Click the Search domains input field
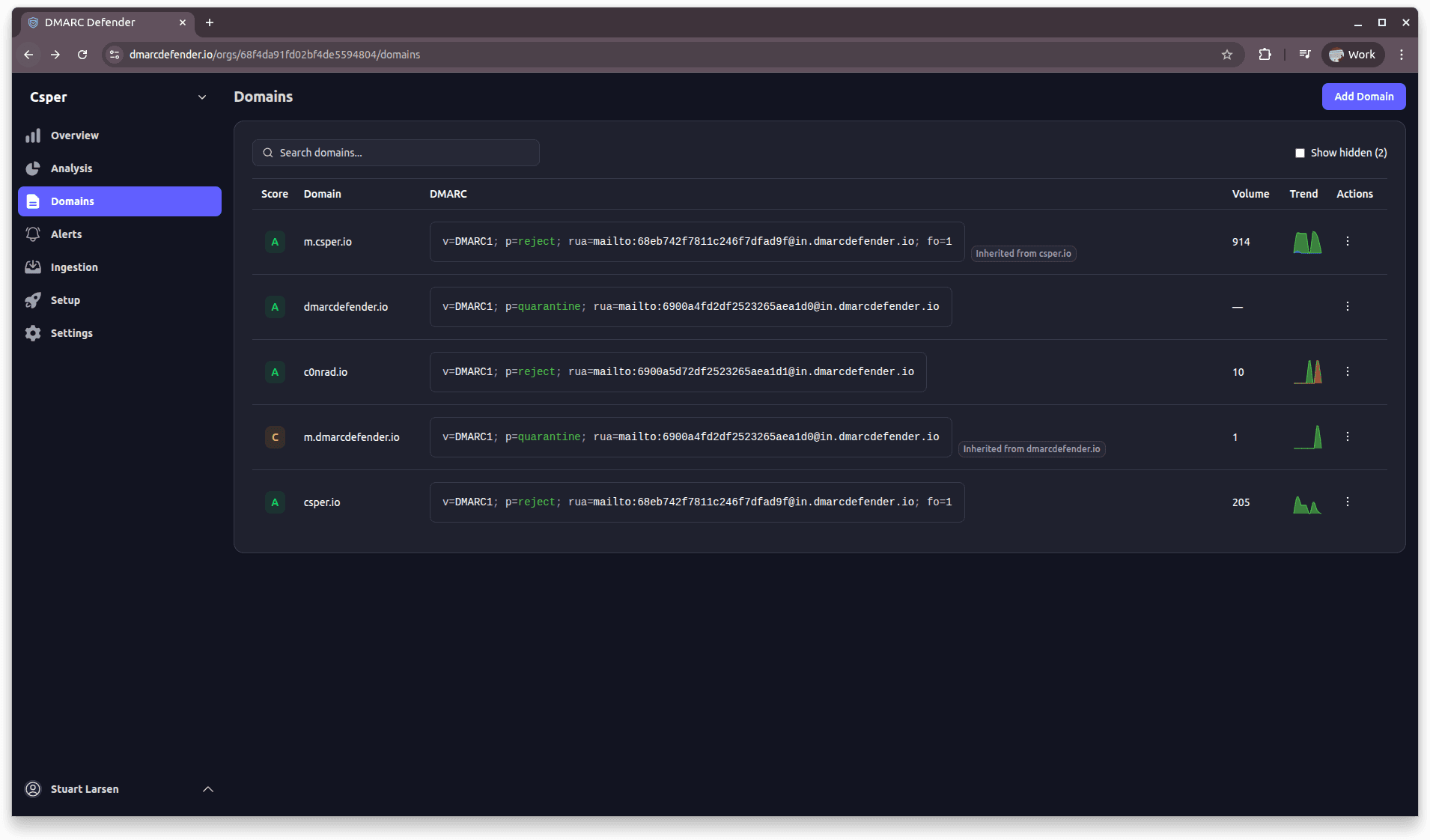Image resolution: width=1430 pixels, height=840 pixels. click(x=396, y=153)
